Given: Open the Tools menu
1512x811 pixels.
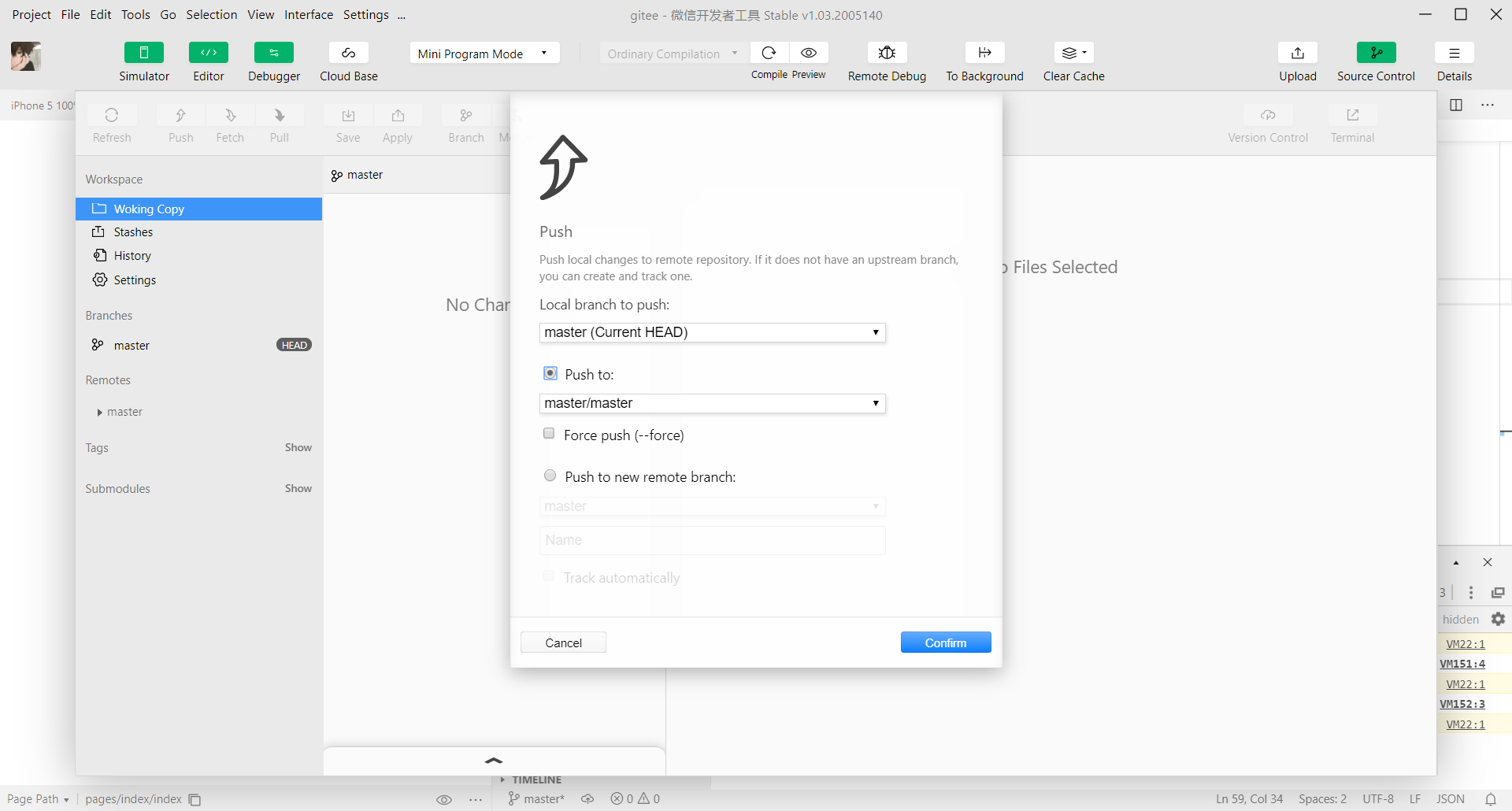Looking at the screenshot, I should click(135, 15).
